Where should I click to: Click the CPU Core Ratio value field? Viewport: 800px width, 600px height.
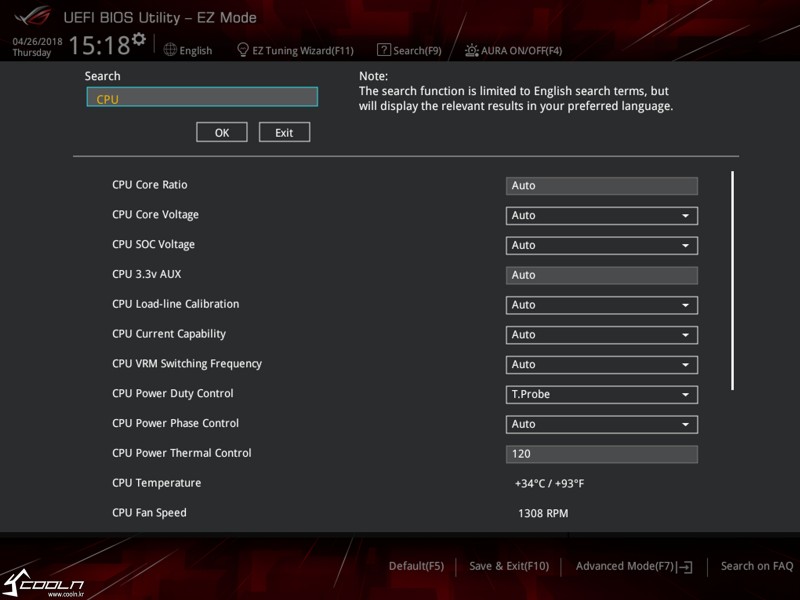point(602,186)
